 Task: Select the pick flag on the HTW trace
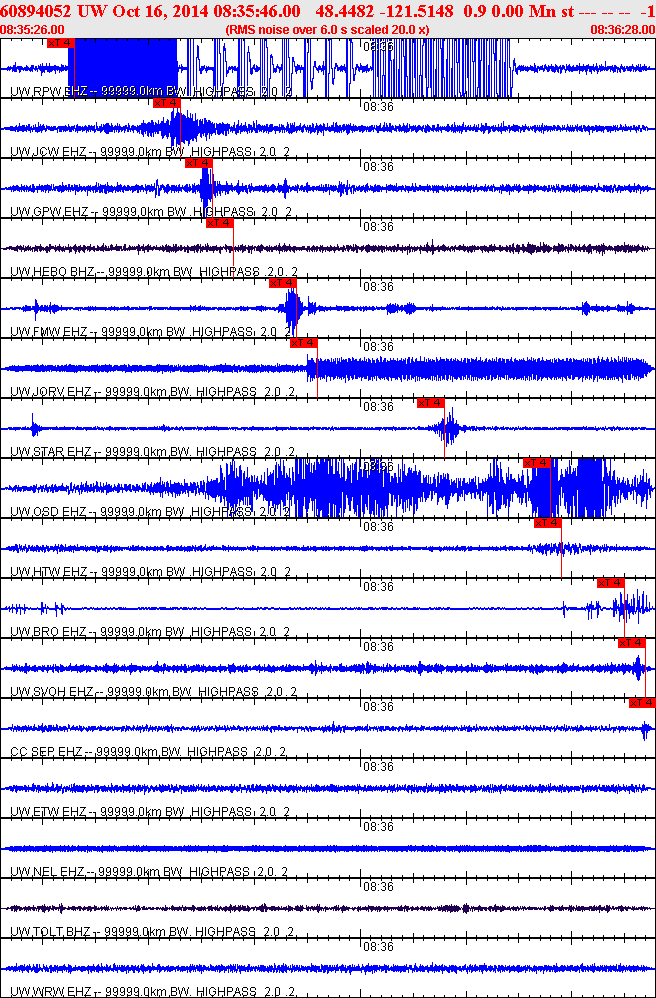coord(548,523)
